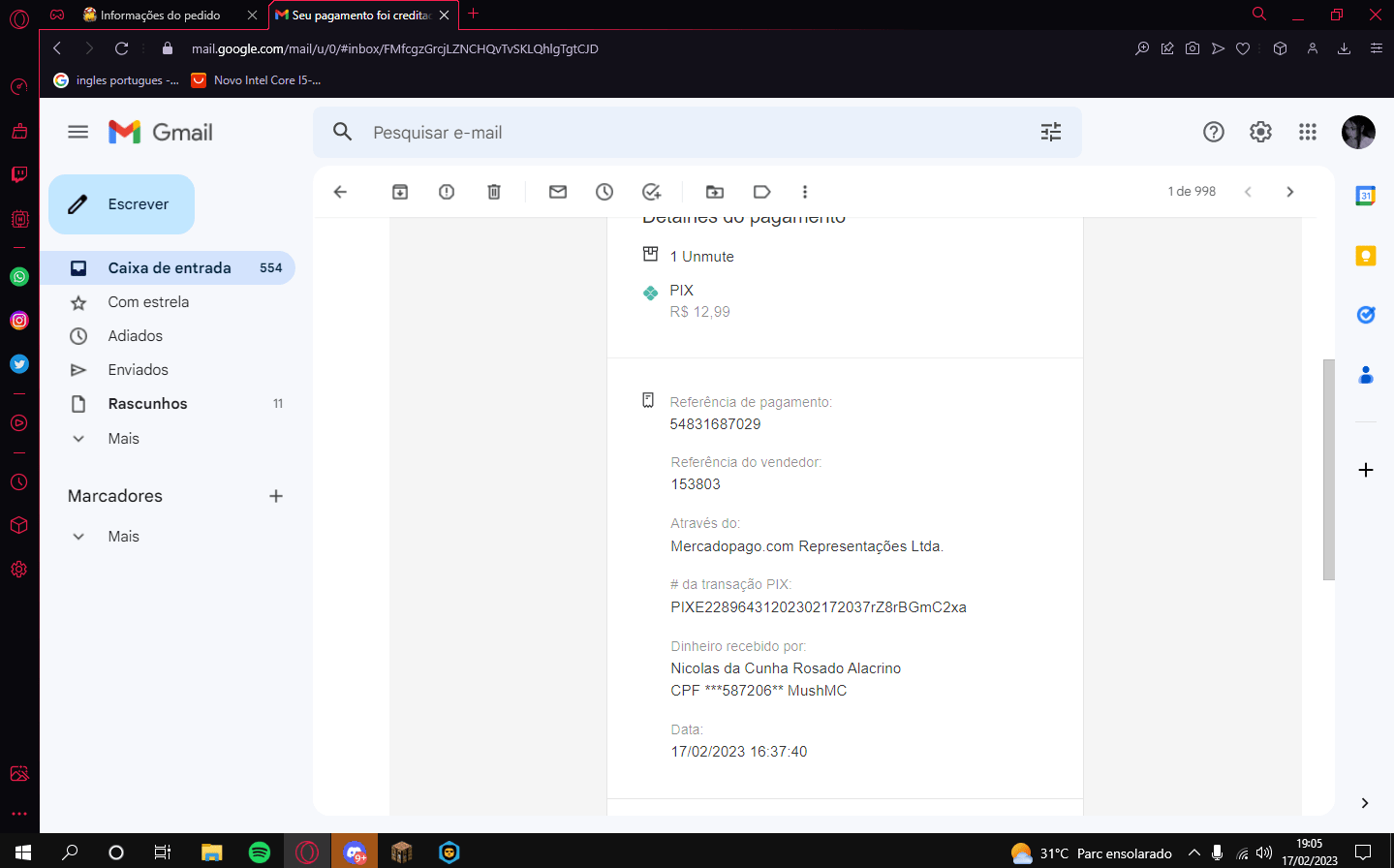Hide side panel chevron at bottom
Viewport: 1394px width, 868px height.
click(1365, 803)
